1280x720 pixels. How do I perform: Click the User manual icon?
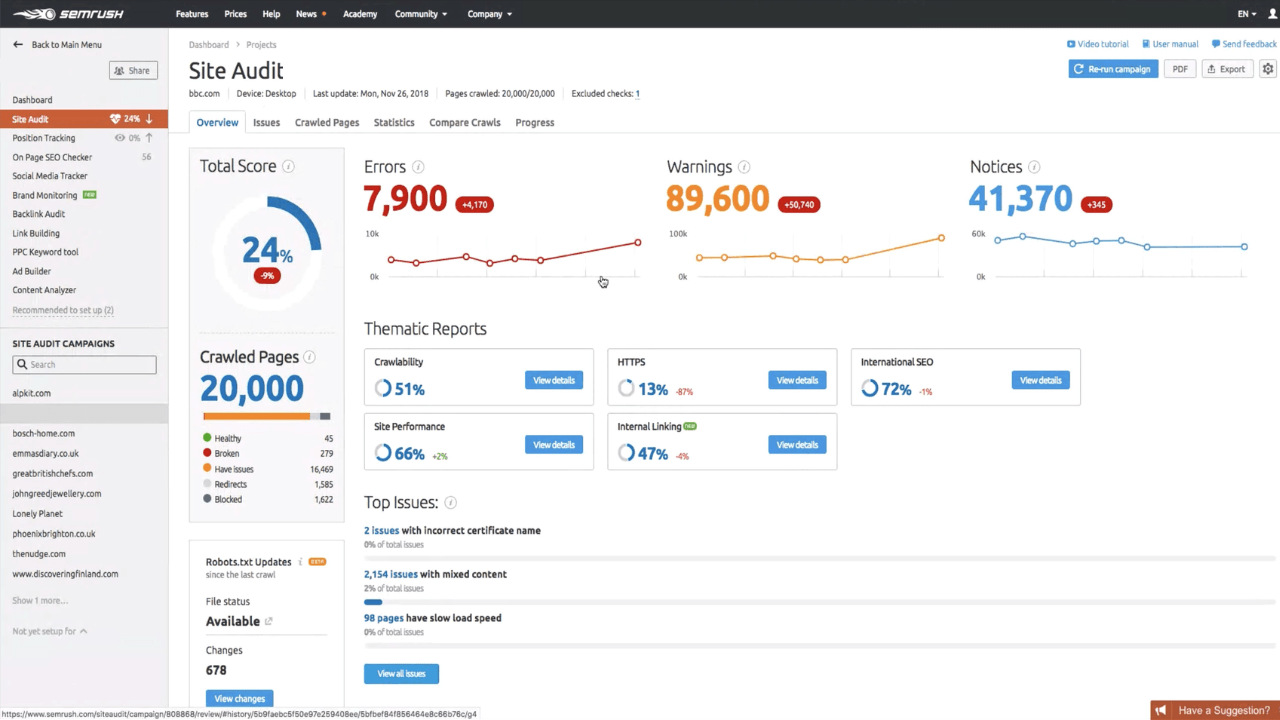pyautogui.click(x=1146, y=44)
